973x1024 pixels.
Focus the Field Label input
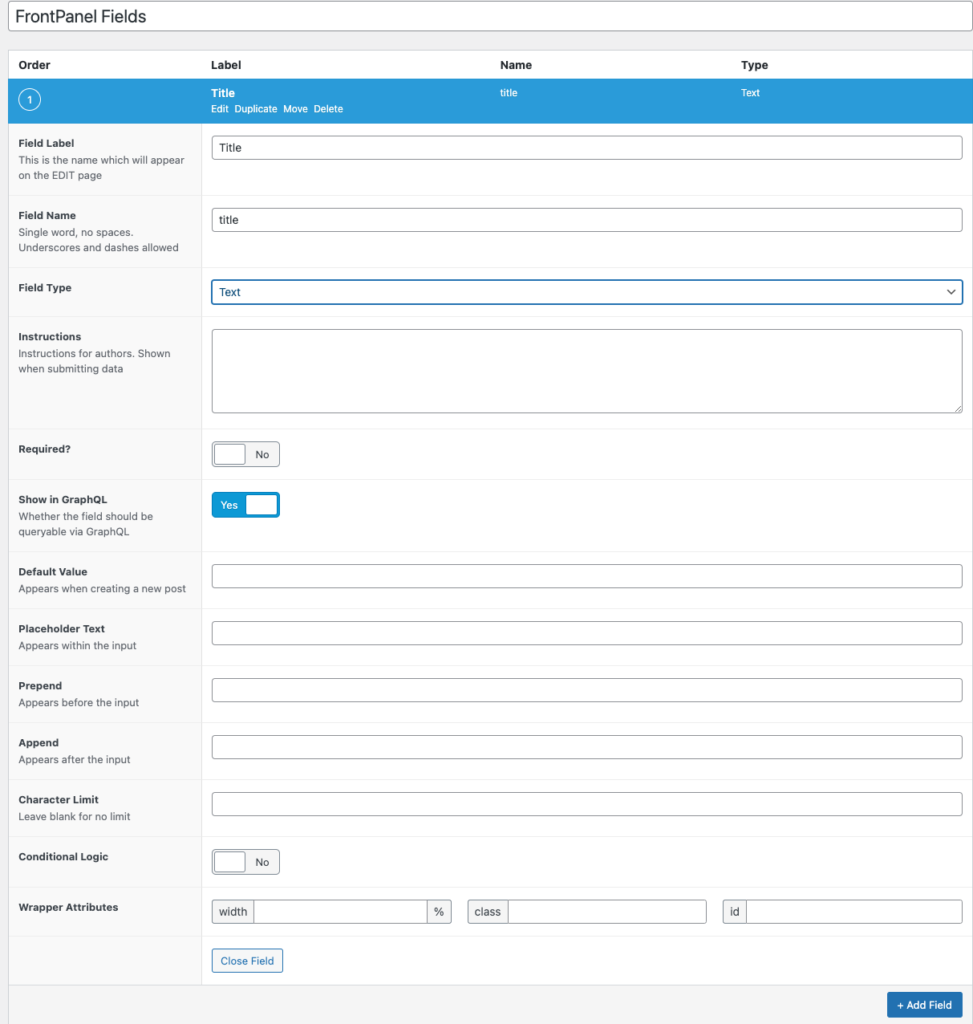pos(586,148)
